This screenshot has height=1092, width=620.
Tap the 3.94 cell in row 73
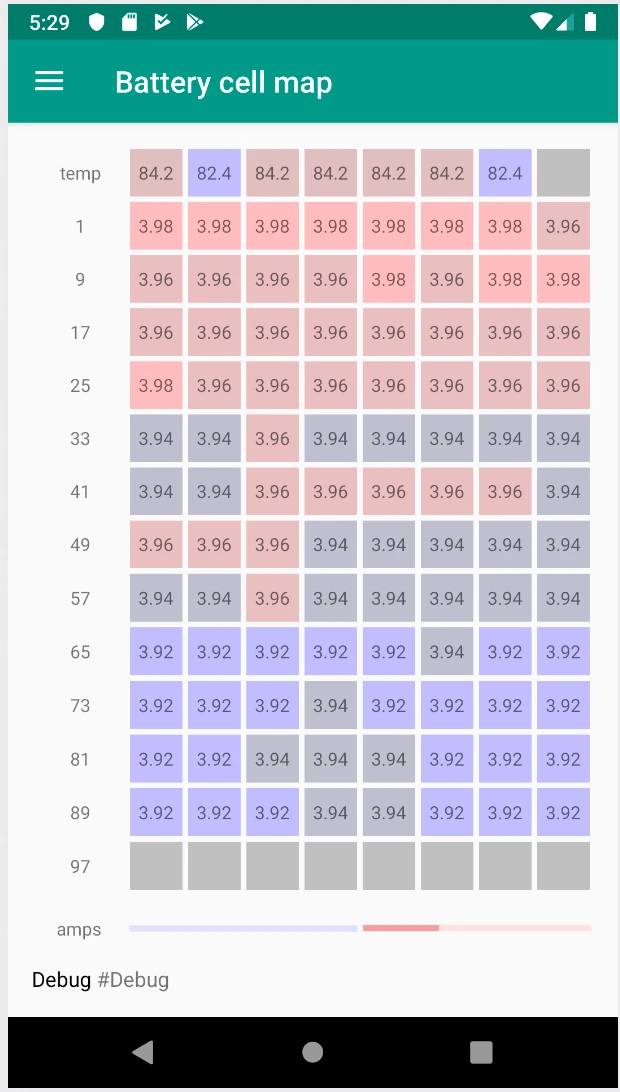tap(330, 706)
